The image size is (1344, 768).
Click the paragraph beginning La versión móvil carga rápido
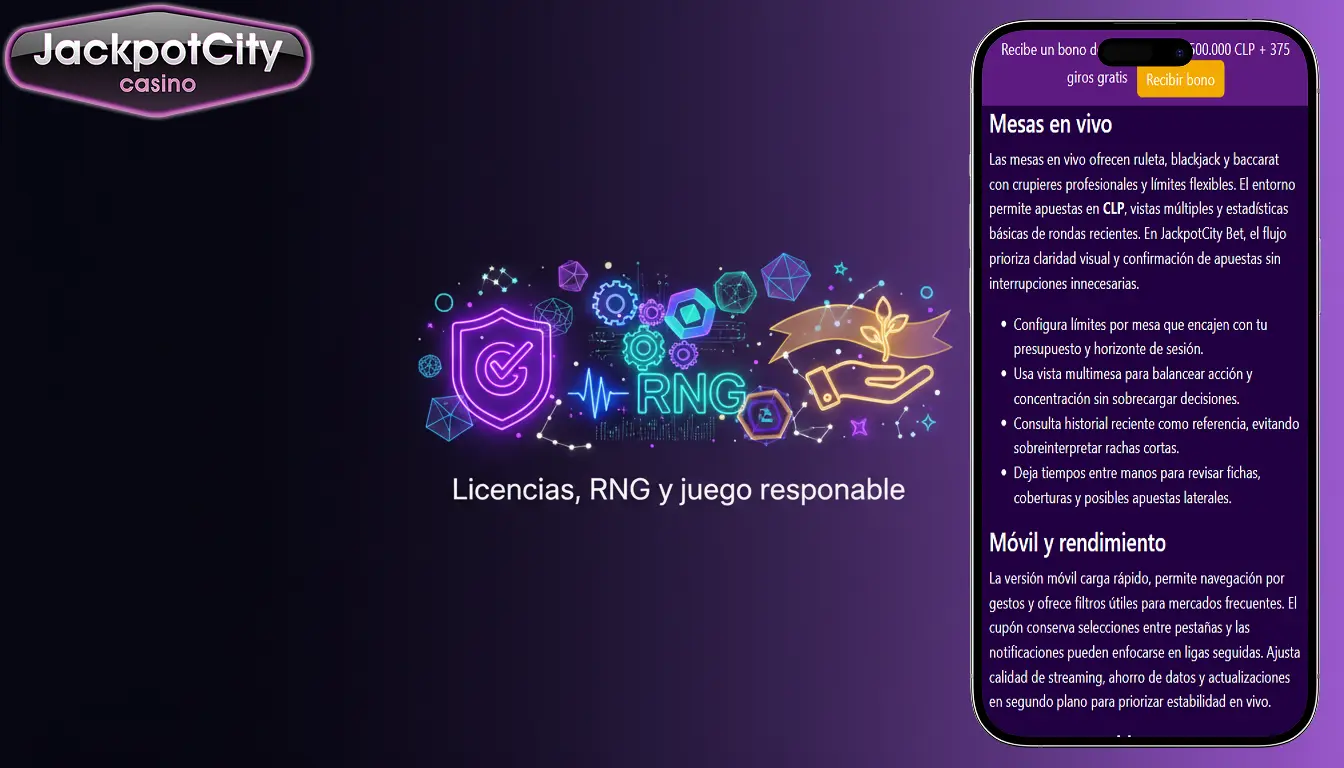(x=1145, y=640)
